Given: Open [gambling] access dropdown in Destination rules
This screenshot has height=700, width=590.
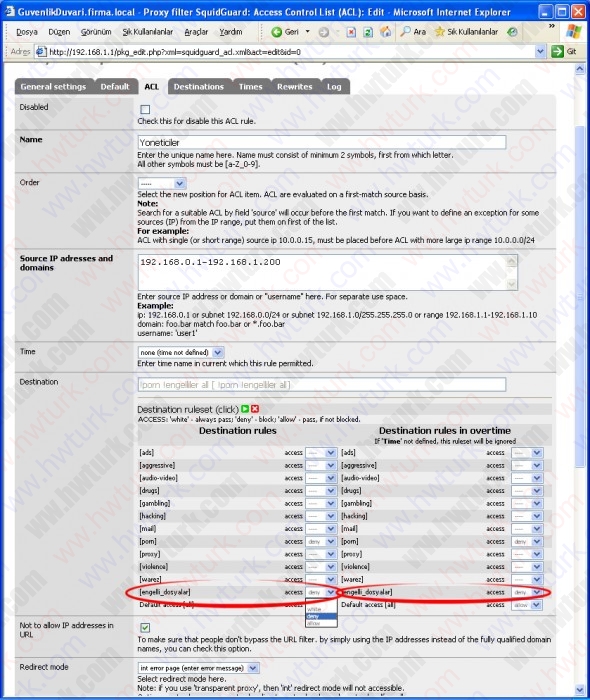Looking at the screenshot, I should tap(321, 503).
